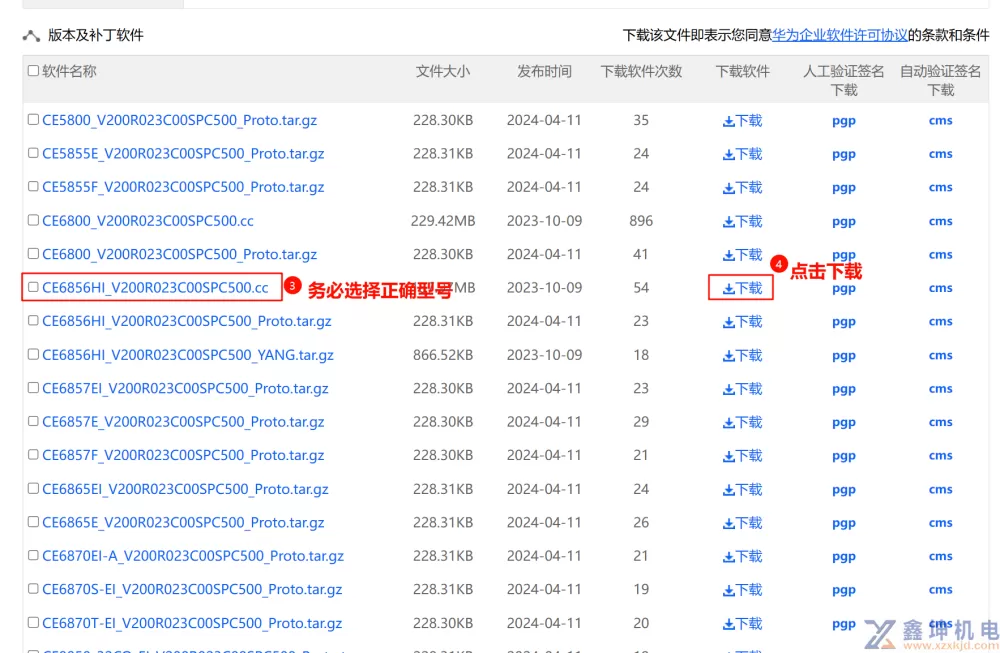
Task: Download CE6865E_V200R023C00SPC500_Proto.tar.gz file
Action: 742,523
